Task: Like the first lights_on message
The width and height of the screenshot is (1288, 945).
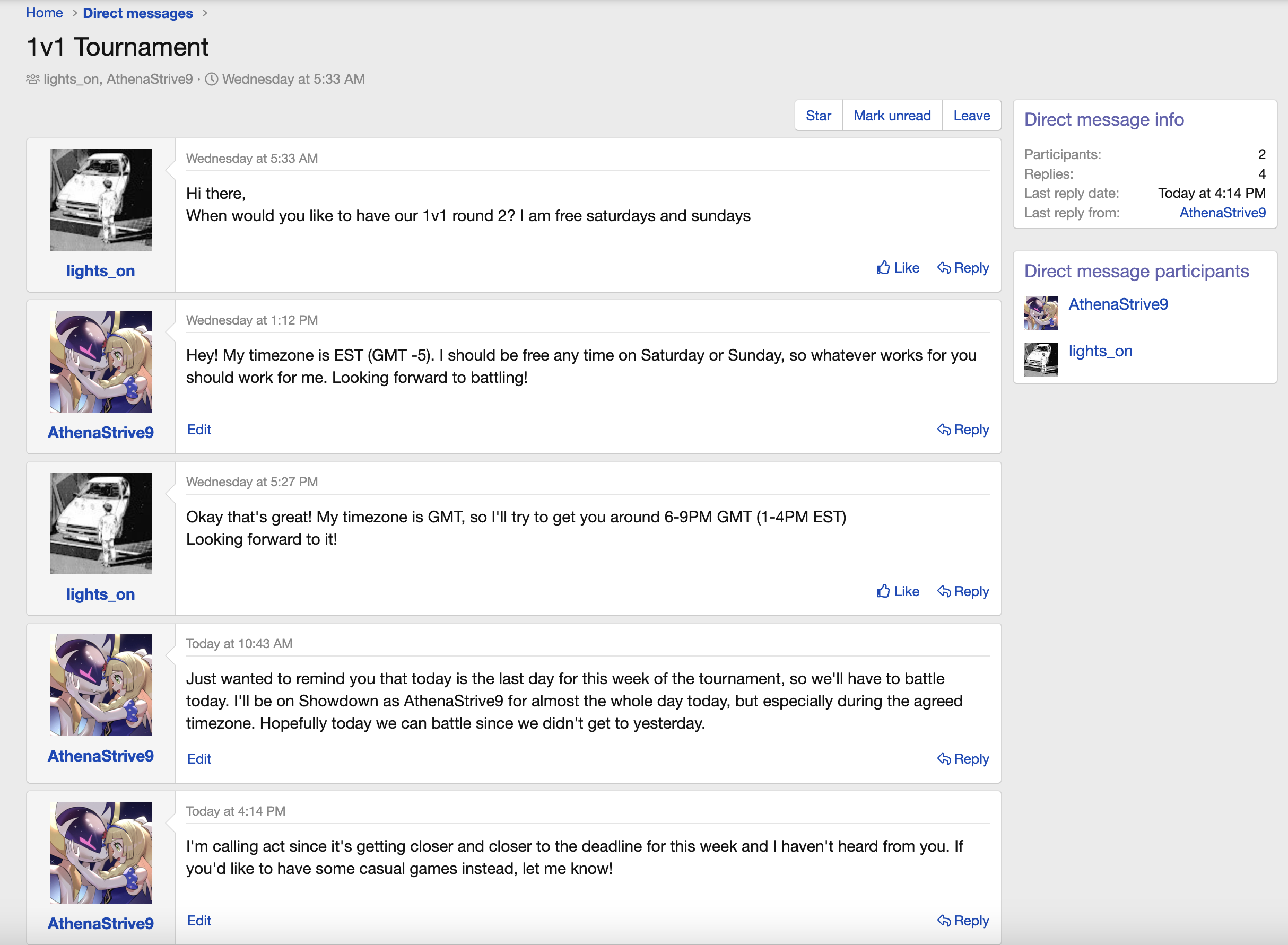Action: coord(898,268)
